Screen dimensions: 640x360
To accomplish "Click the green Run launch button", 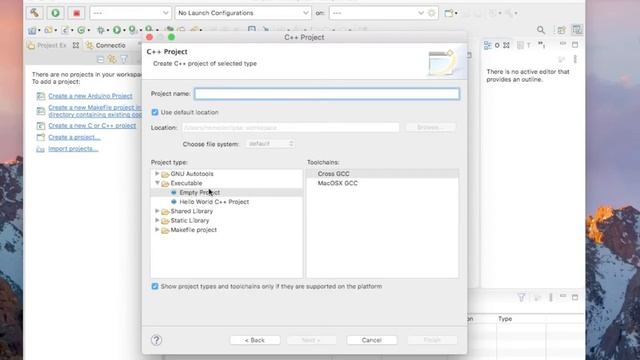I will coord(56,13).
